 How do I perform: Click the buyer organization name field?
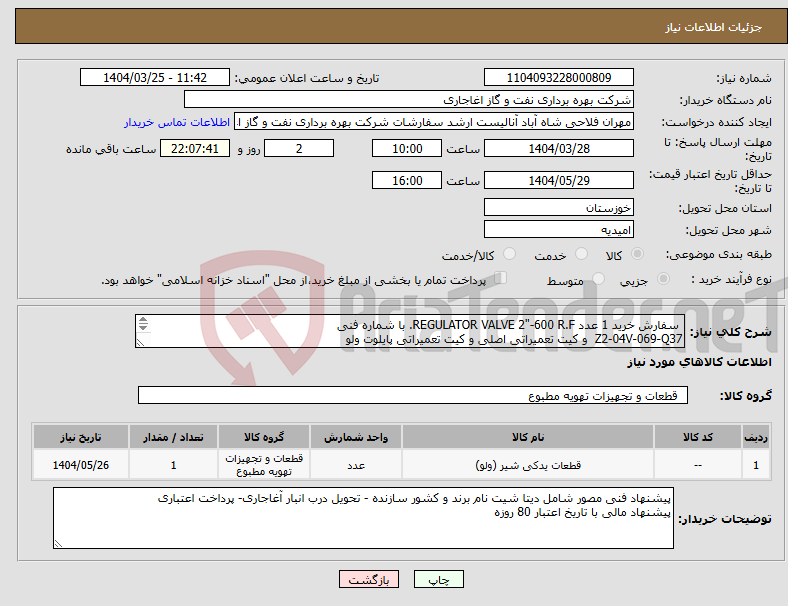click(409, 99)
